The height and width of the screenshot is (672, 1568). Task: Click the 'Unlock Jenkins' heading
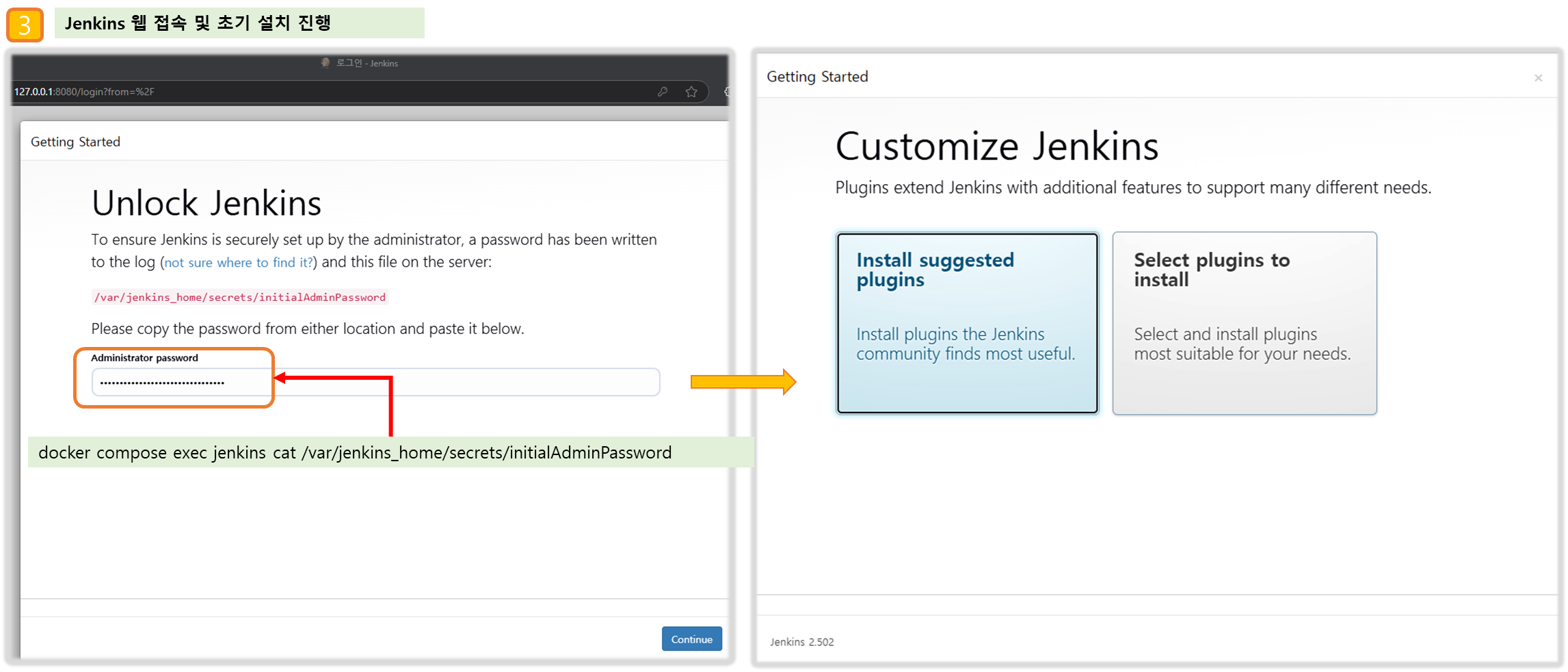pyautogui.click(x=207, y=203)
